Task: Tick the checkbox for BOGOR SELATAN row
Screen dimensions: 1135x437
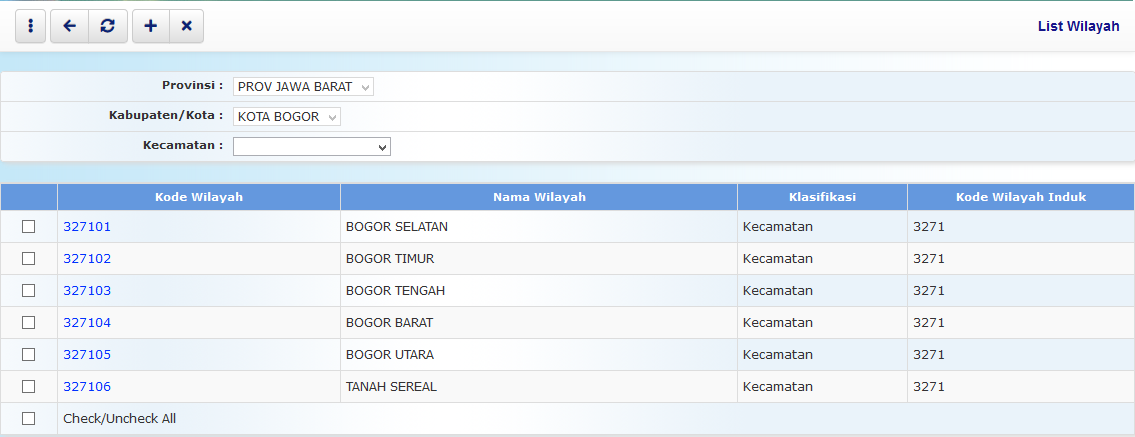Action: click(x=29, y=227)
